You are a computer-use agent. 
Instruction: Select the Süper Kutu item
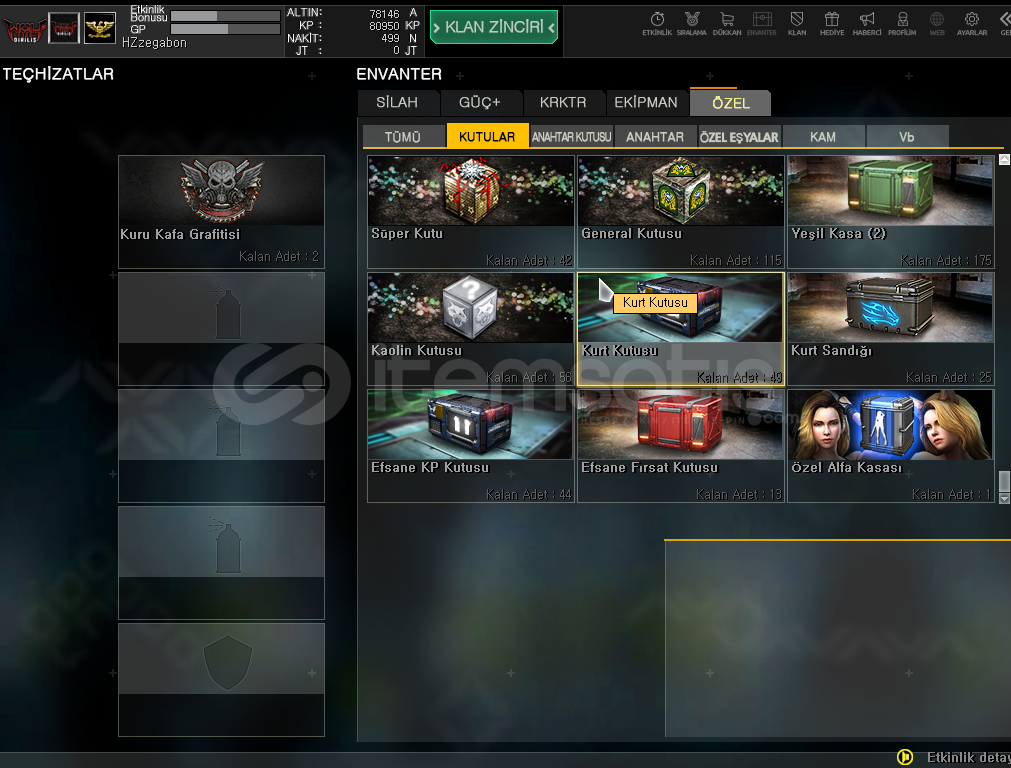coord(471,212)
